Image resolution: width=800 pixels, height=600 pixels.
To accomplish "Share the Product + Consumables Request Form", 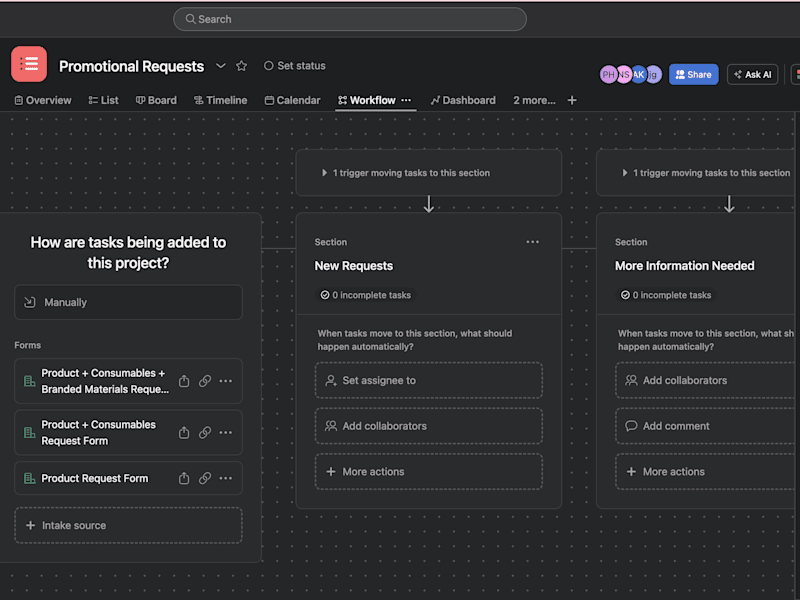I will (184, 433).
